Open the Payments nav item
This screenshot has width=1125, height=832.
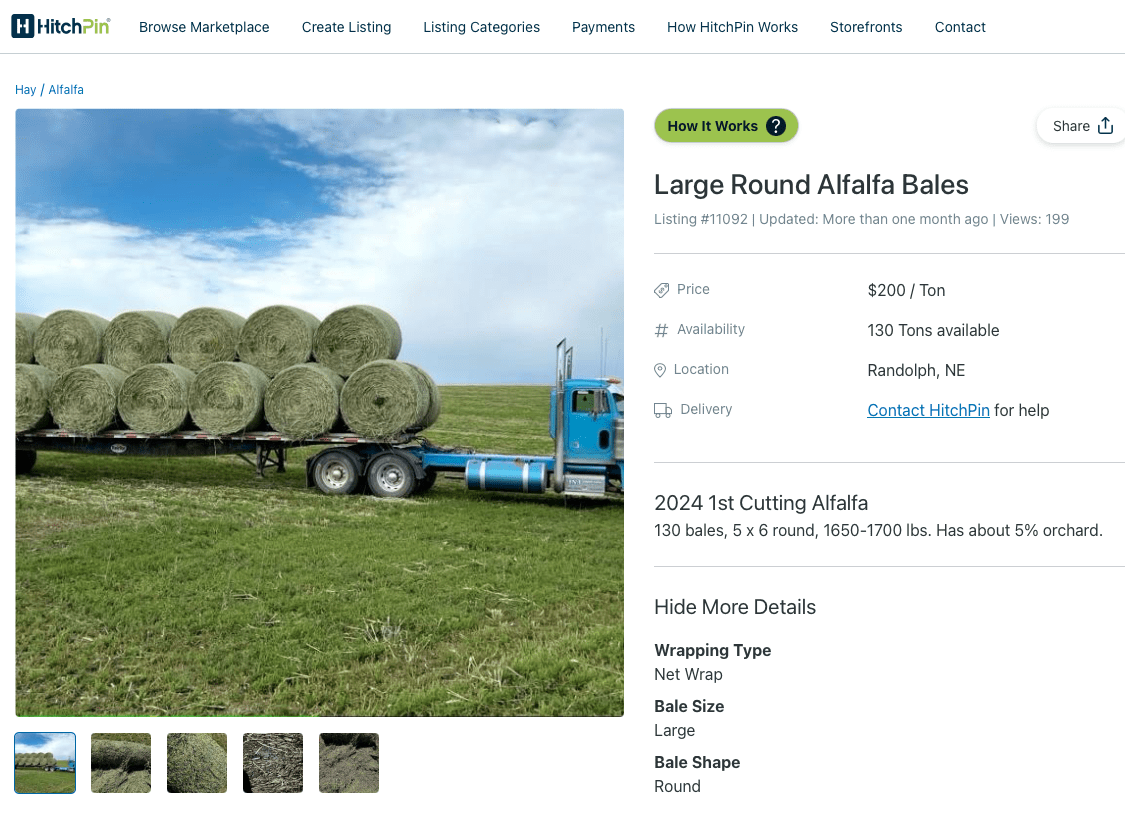(x=603, y=27)
